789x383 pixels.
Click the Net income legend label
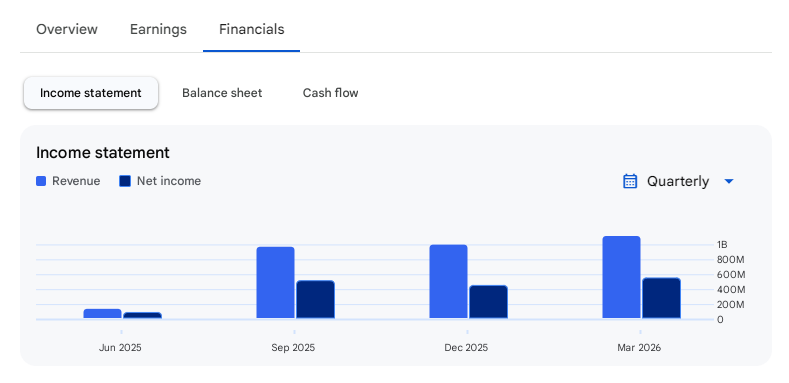click(169, 181)
